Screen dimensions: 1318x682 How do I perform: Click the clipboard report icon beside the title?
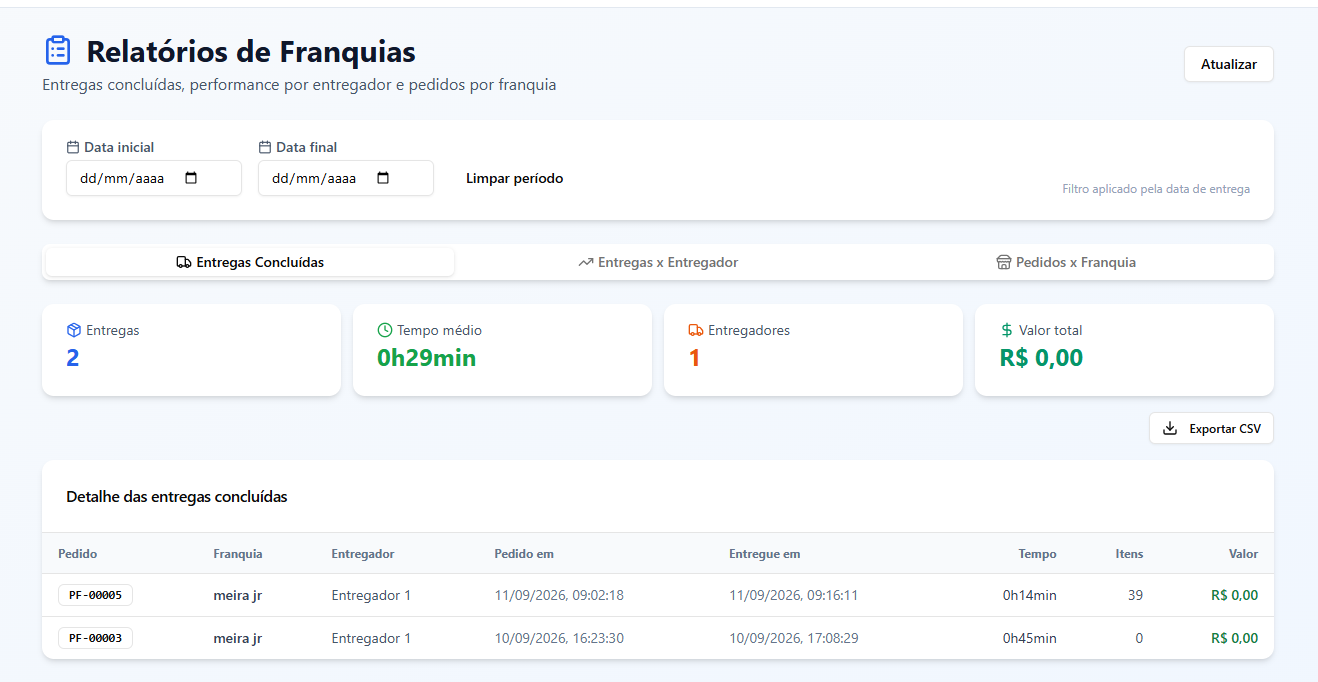58,51
